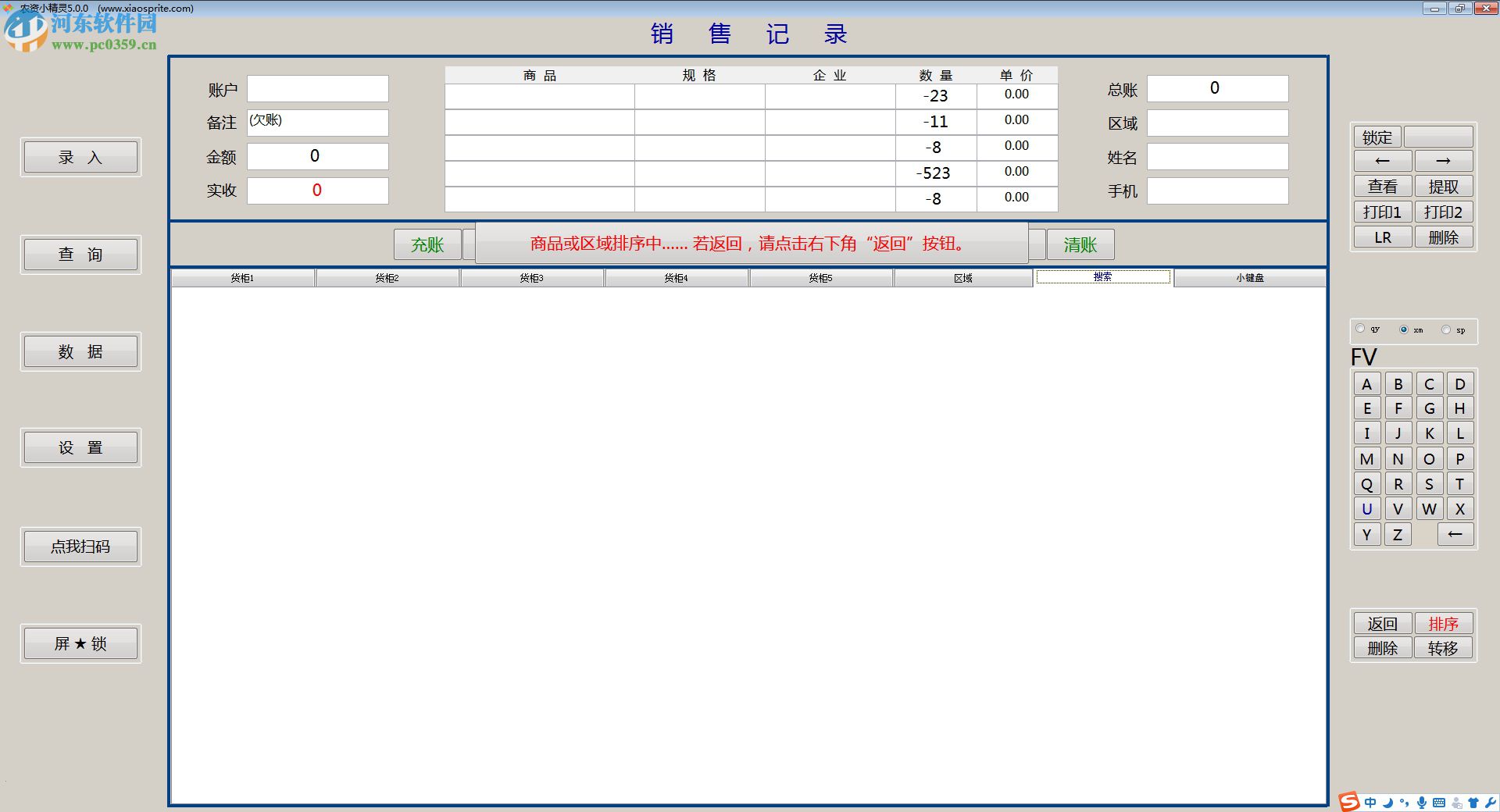Toggle Sogou half/full width moon icon
Screen dimensions: 1500x812
coord(1387,803)
